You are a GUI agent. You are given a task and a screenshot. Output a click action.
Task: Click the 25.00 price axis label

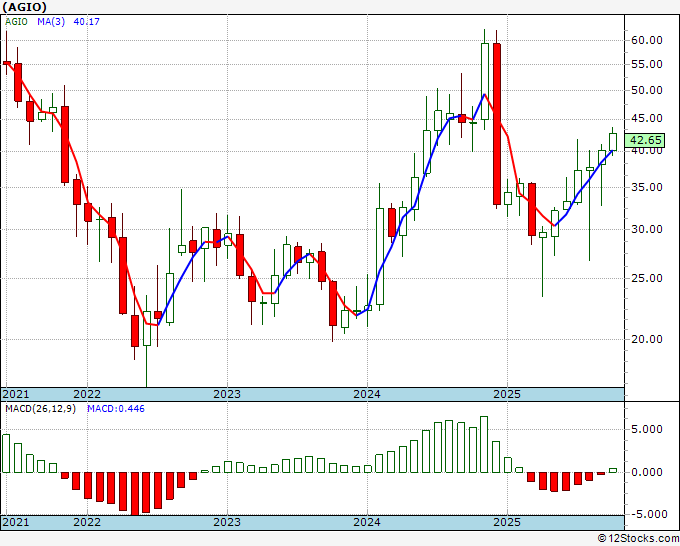[x=647, y=278]
